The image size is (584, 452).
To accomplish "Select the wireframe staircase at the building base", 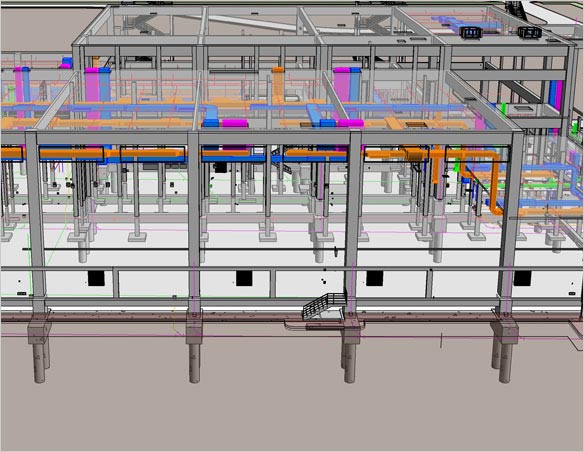I will coord(323,305).
